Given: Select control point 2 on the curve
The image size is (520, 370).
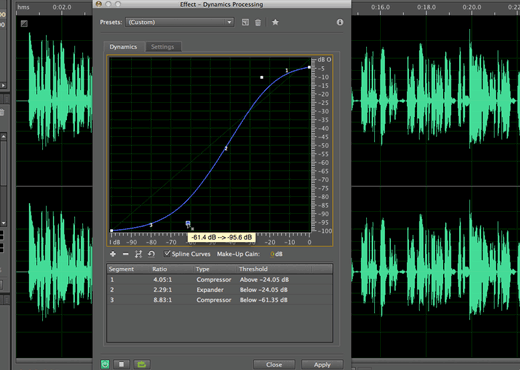Looking at the screenshot, I should pos(226,148).
